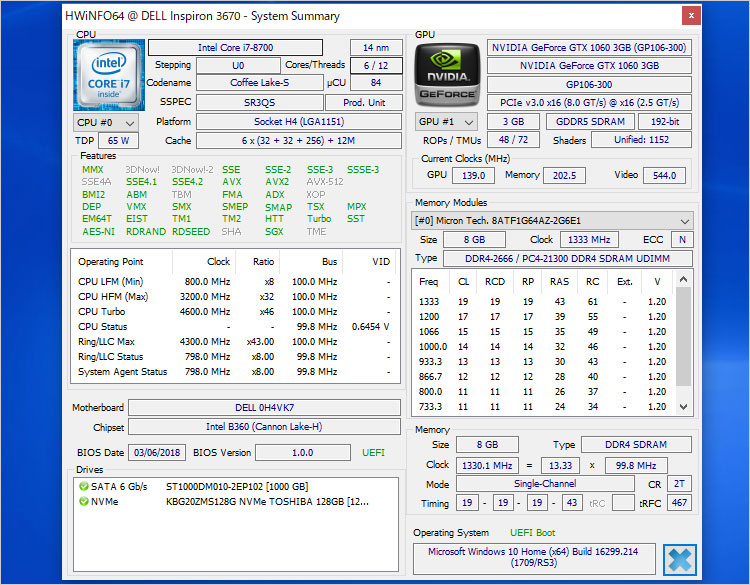Select the 1333 frequency memory timing row
750x585 pixels.
[540, 301]
